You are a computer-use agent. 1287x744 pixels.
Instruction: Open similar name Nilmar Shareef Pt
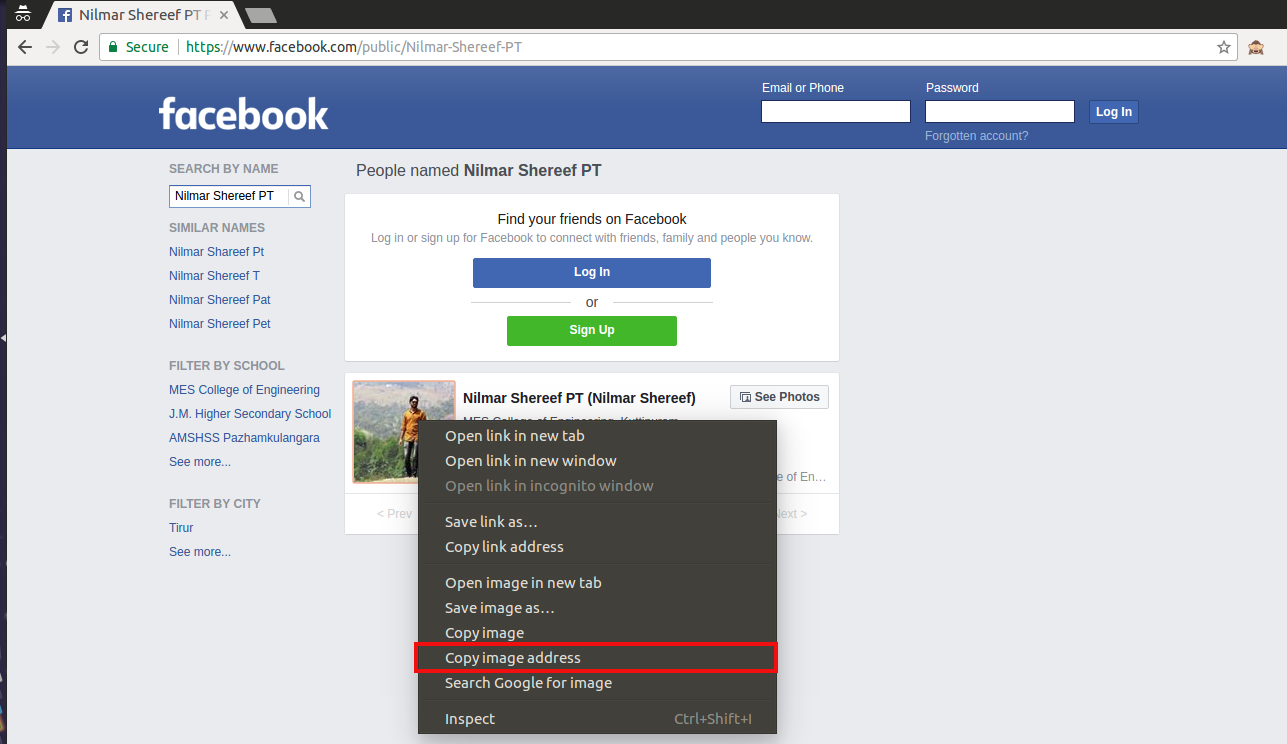click(216, 252)
